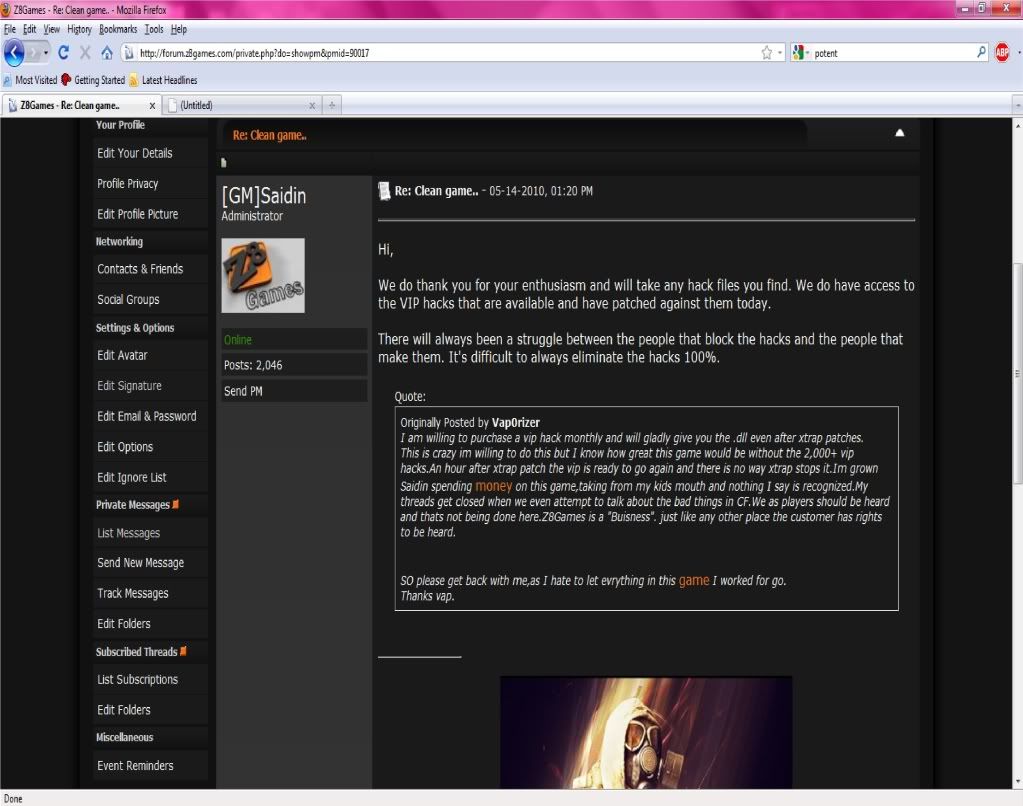Open the search engine selector dropdown
Viewport: 1023px width, 806px height.
pos(802,53)
